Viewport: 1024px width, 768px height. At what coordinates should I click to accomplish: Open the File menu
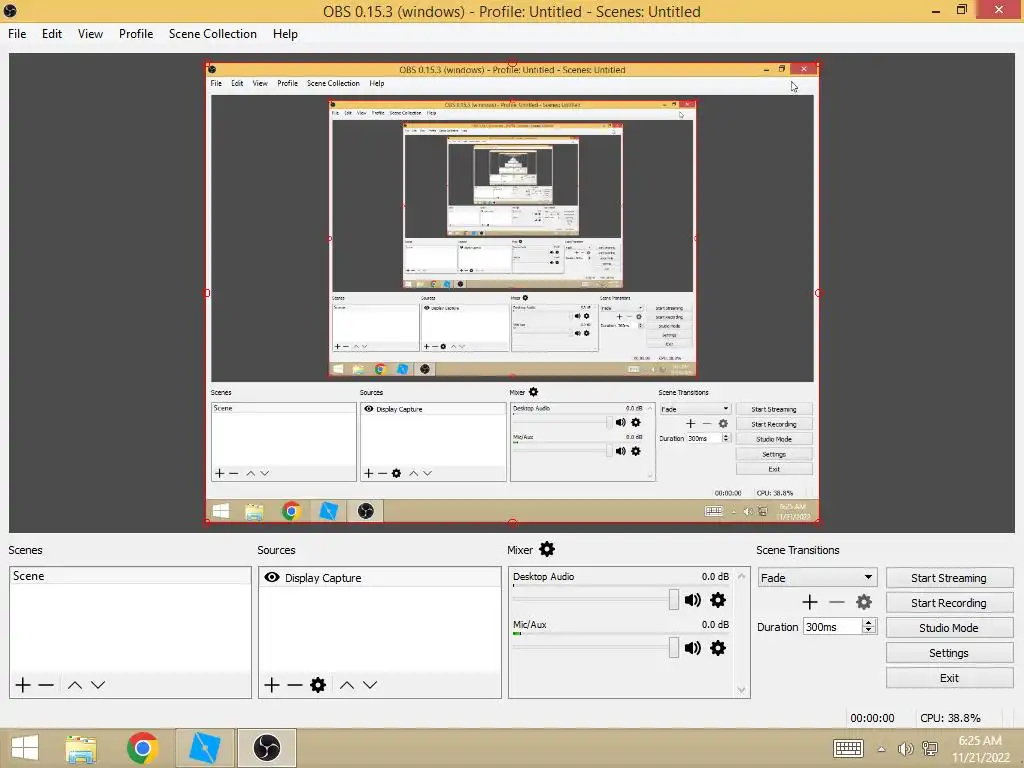[17, 34]
